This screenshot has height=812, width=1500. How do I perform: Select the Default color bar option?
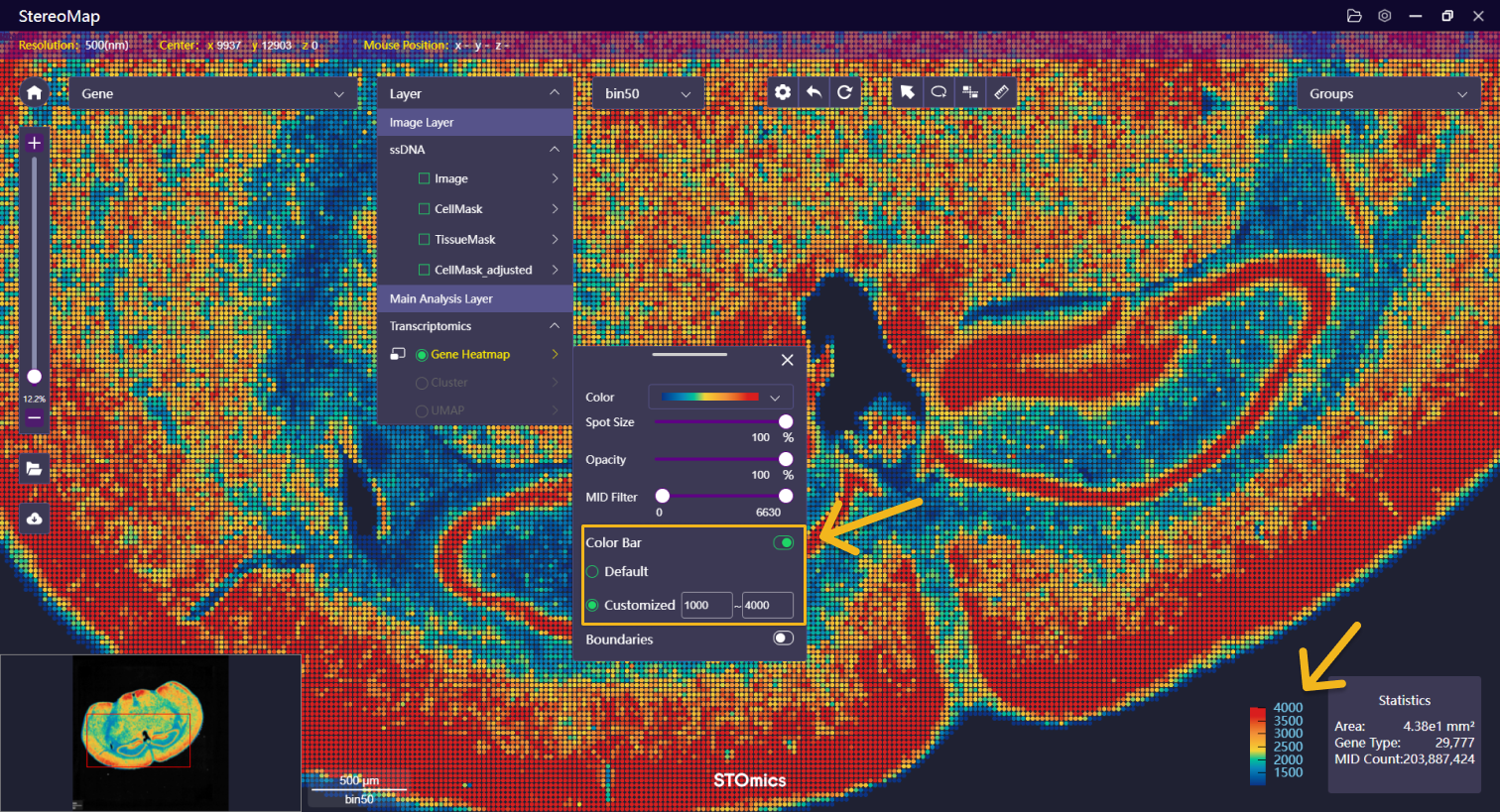click(x=593, y=572)
